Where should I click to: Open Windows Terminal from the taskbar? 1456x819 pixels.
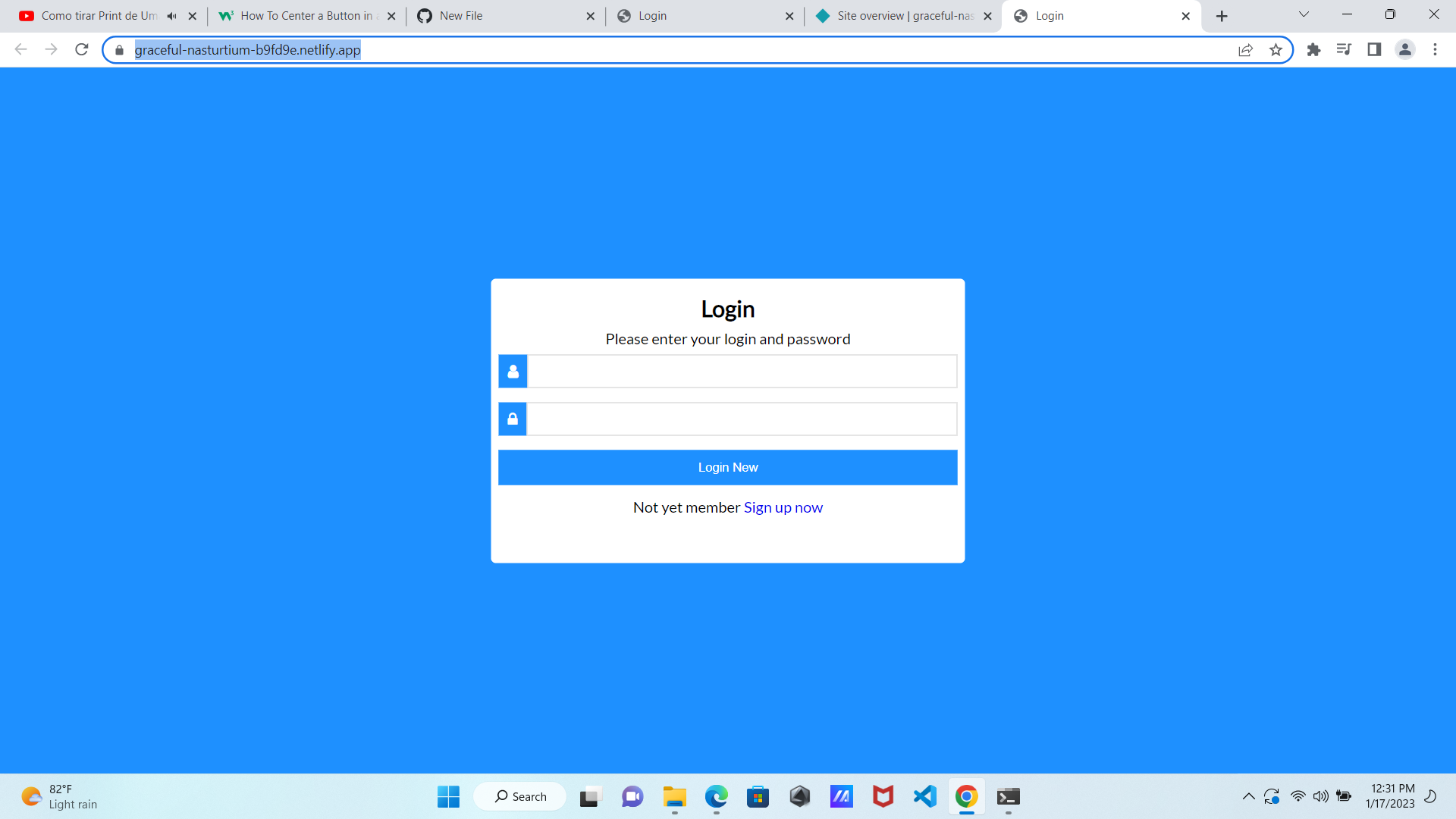point(1008,796)
